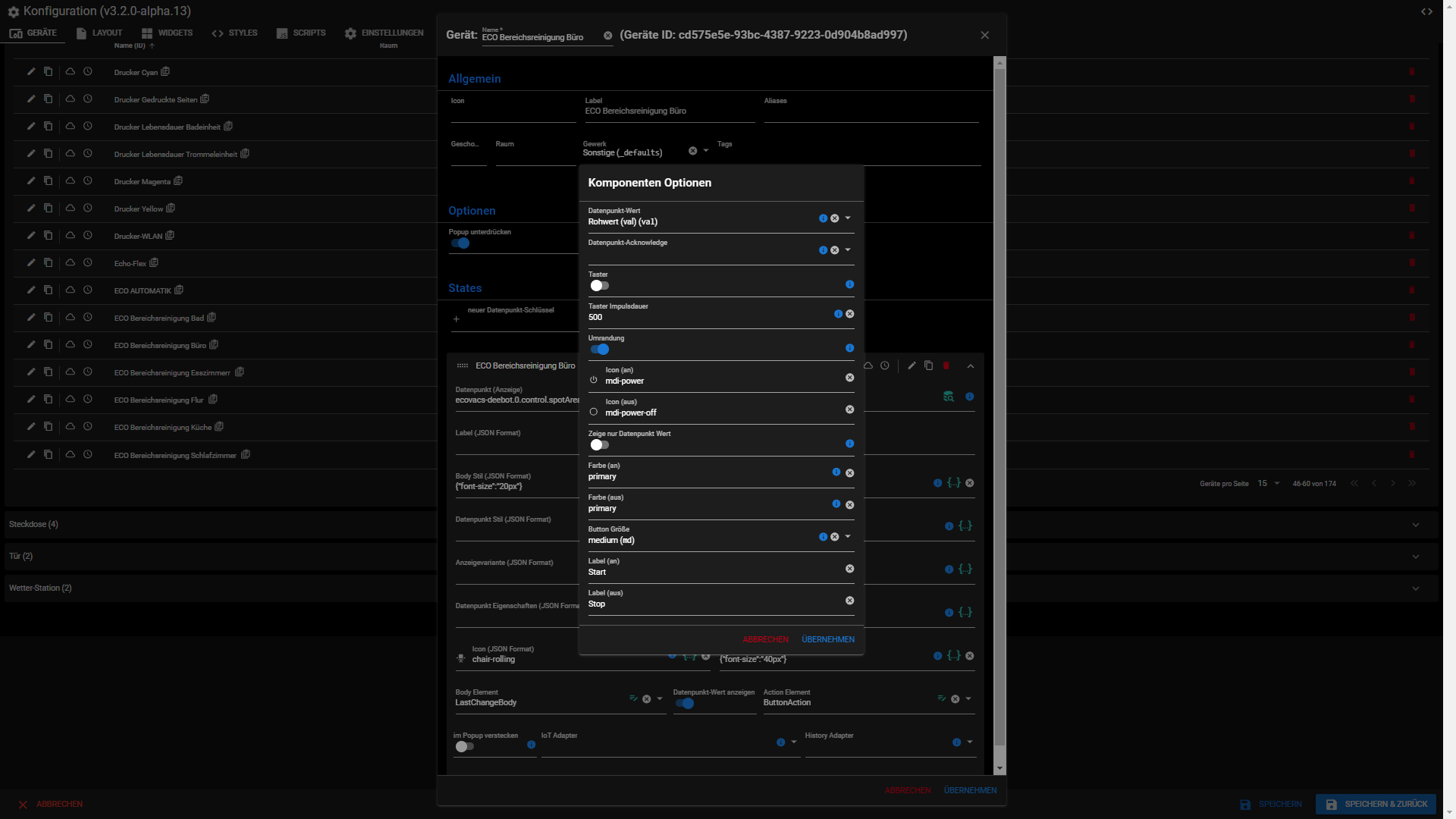Image resolution: width=1456 pixels, height=819 pixels.
Task: Expand the Tür (2) group
Action: tap(721, 557)
